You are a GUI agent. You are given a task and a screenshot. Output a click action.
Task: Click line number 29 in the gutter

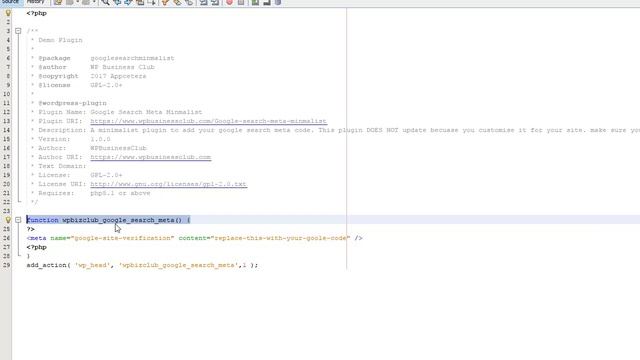pyautogui.click(x=7, y=265)
